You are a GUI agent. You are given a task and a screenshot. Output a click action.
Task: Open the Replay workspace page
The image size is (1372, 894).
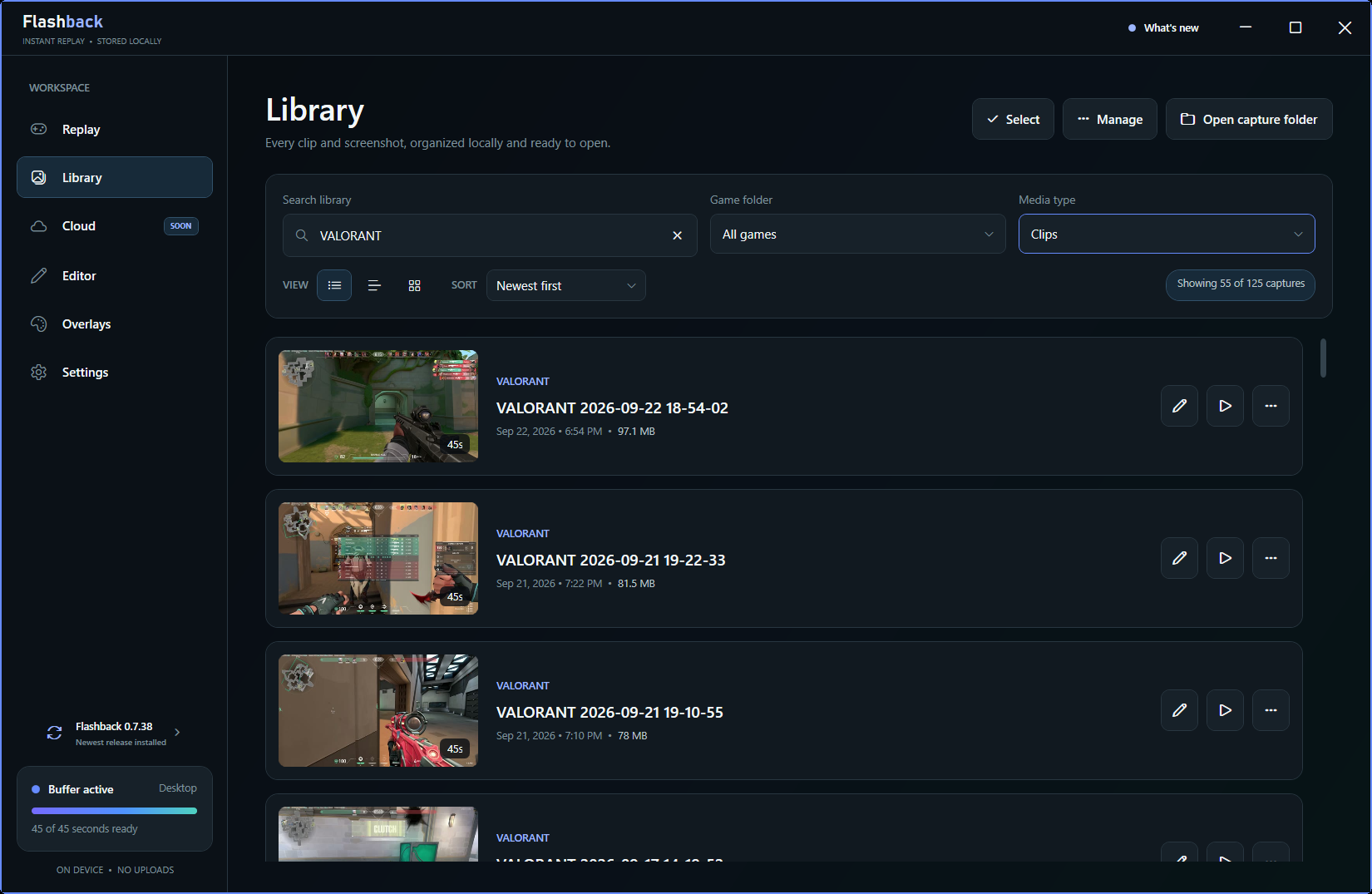[114, 130]
